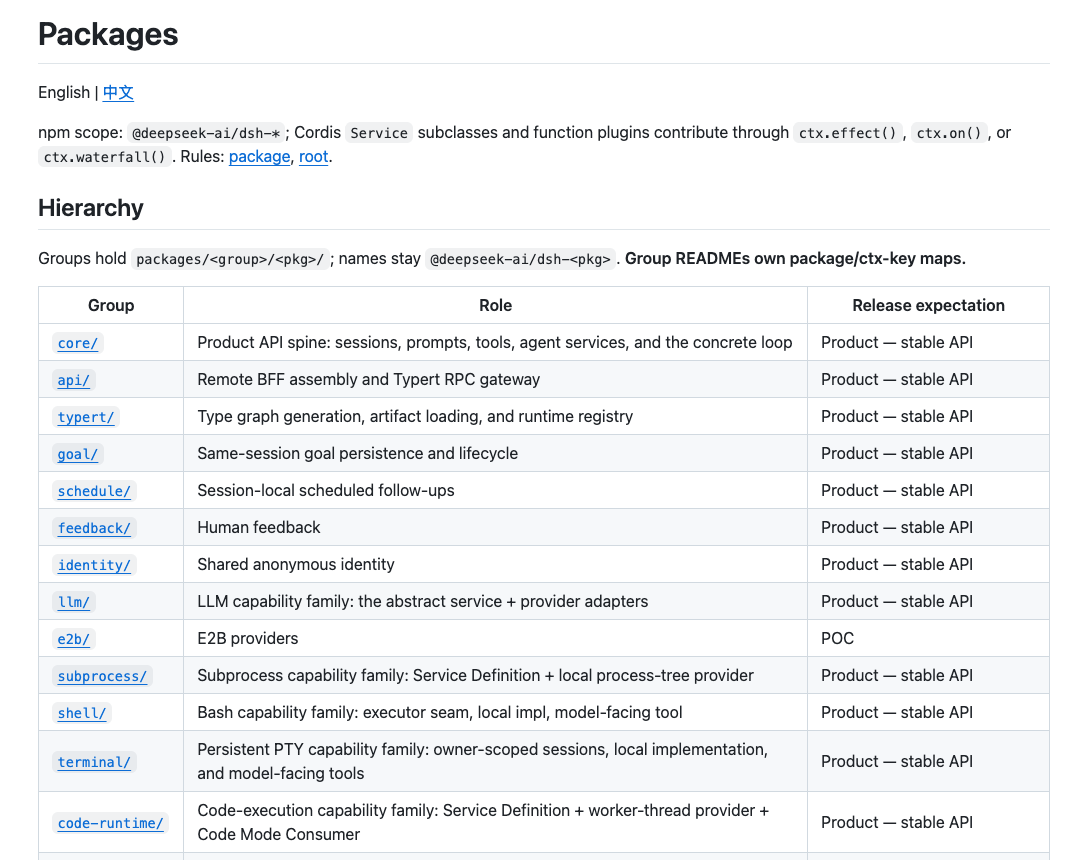Click bold 'Group READMEs own package/ctx-key maps.'

[x=795, y=259]
